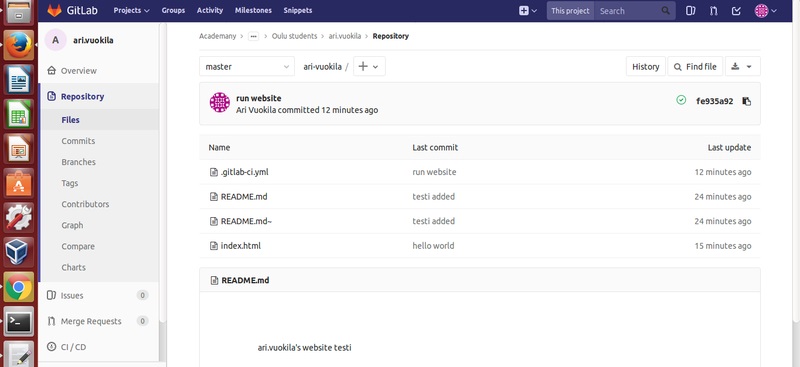Click the Academany breadcrumb link
This screenshot has width=800, height=367.
click(x=218, y=36)
